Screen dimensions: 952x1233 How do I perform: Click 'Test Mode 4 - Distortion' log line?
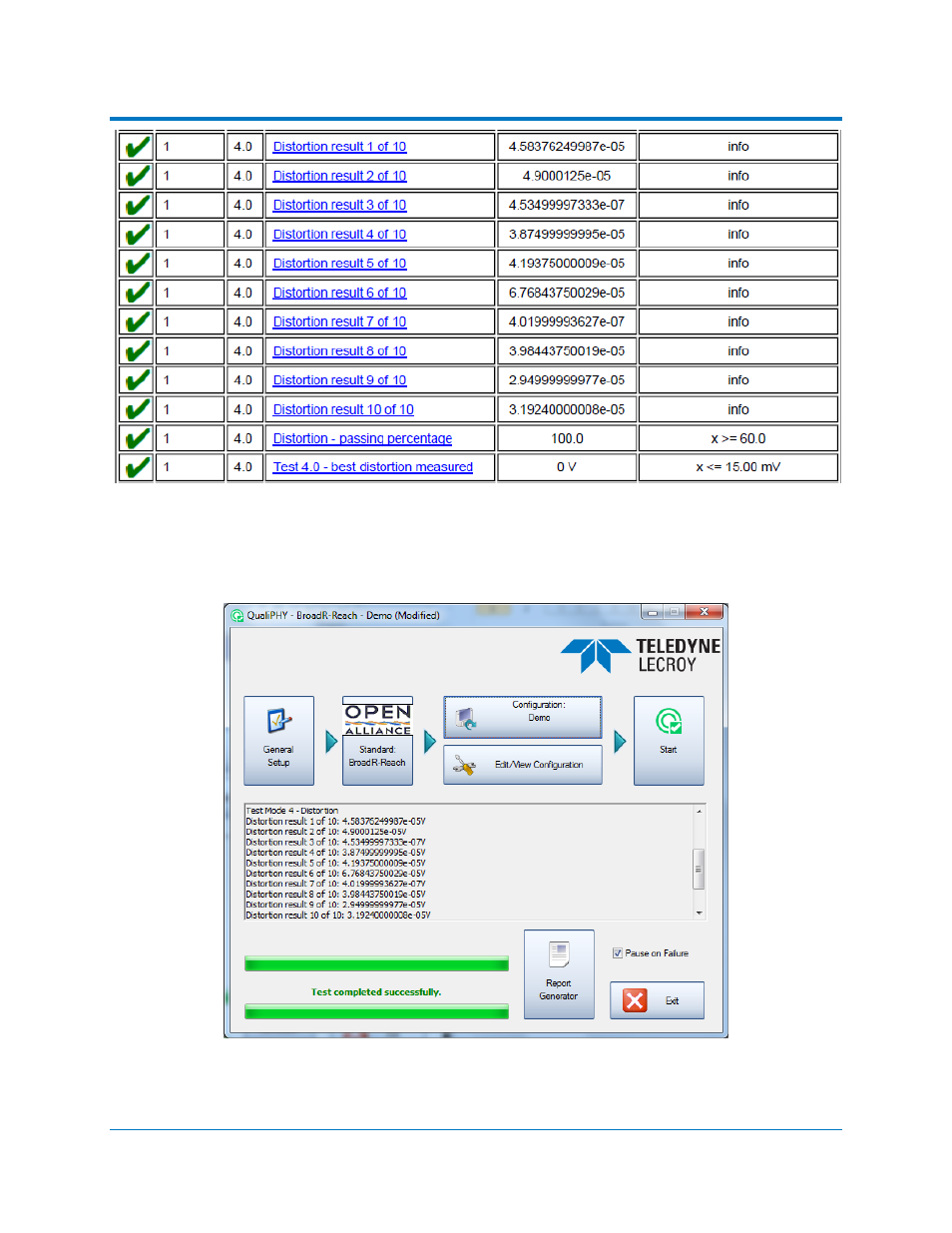pyautogui.click(x=292, y=811)
